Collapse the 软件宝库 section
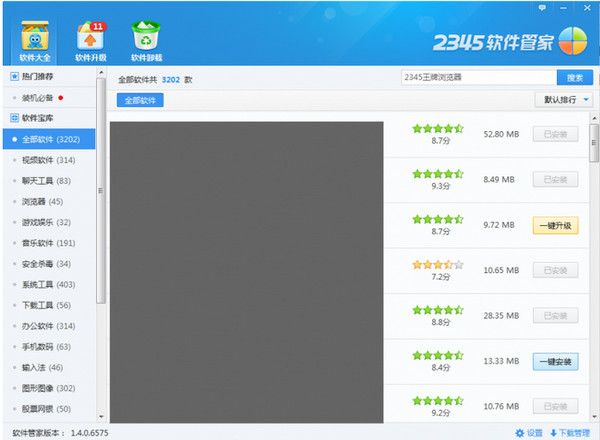 14,117
